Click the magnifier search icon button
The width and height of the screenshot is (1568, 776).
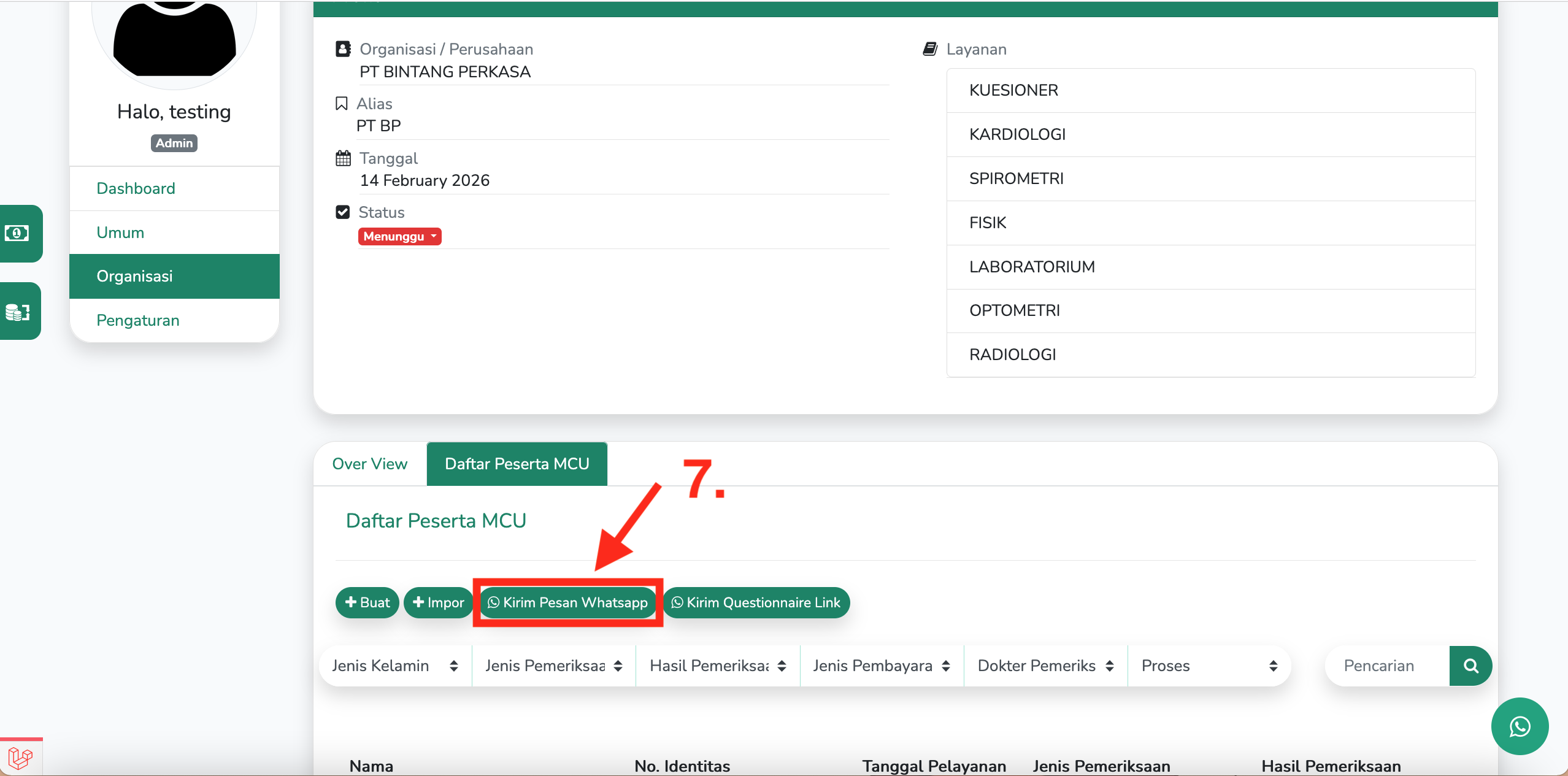(1470, 666)
